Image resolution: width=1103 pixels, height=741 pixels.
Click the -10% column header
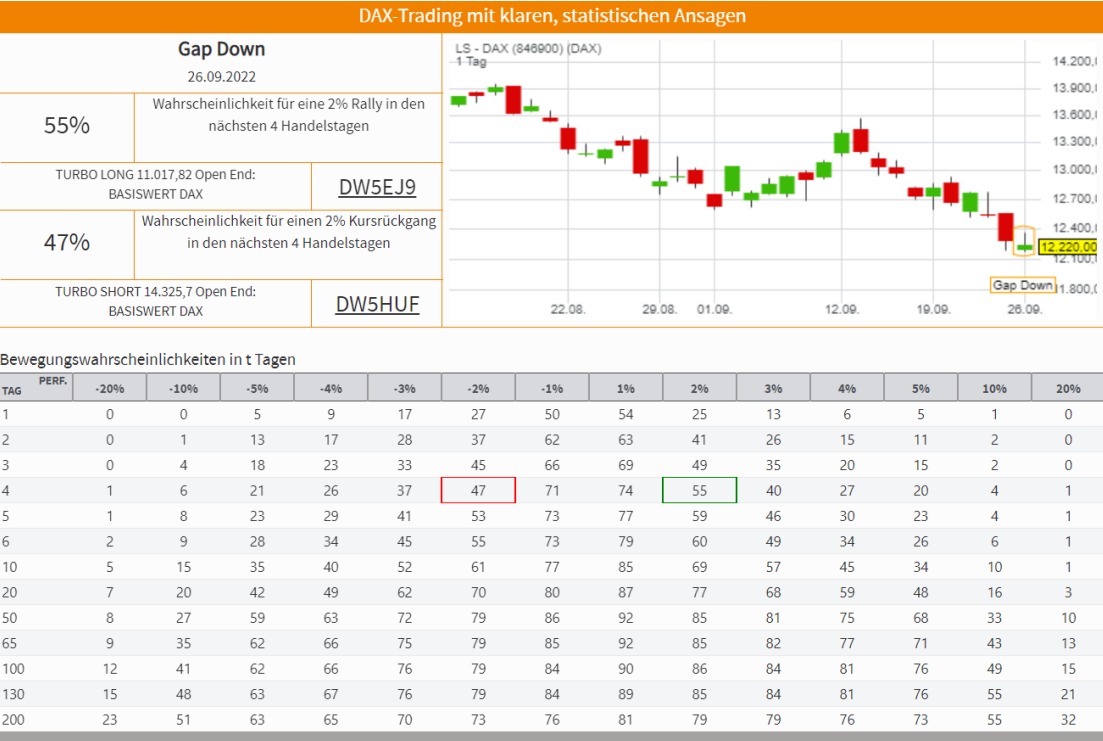[x=184, y=388]
